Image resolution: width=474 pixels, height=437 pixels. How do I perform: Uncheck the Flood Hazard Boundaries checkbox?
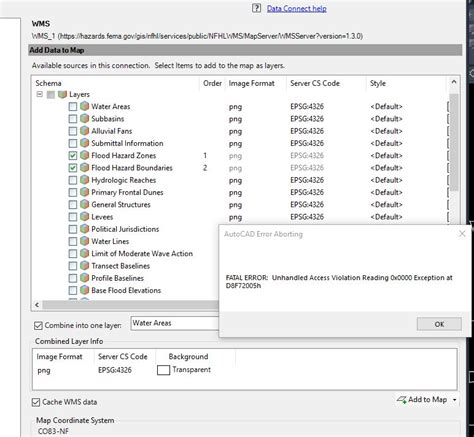pyautogui.click(x=73, y=168)
